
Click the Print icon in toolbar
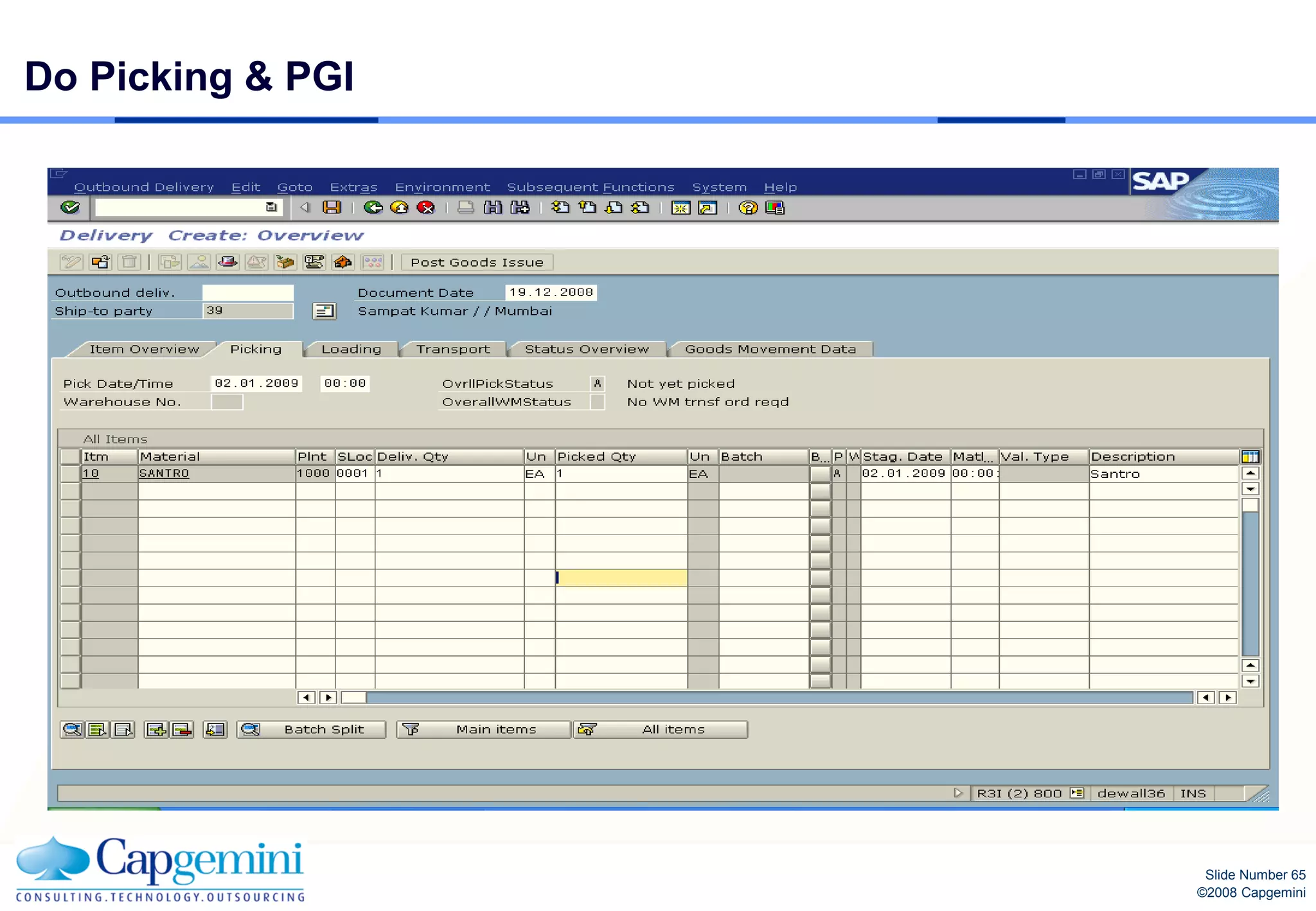click(x=466, y=208)
